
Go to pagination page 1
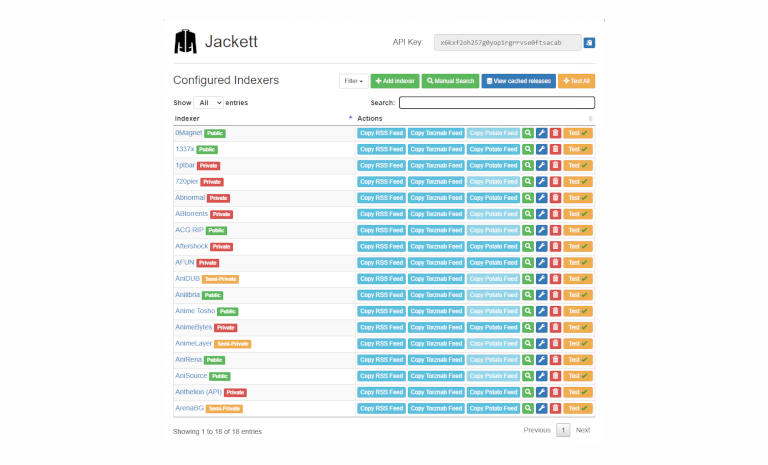563,430
